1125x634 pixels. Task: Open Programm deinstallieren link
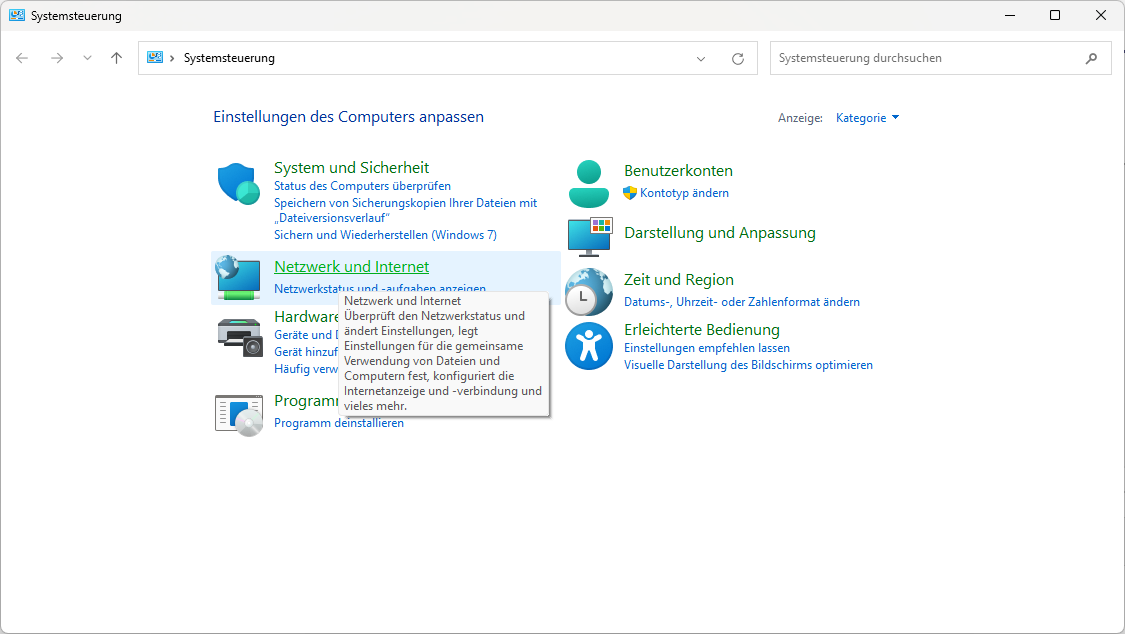(x=339, y=423)
